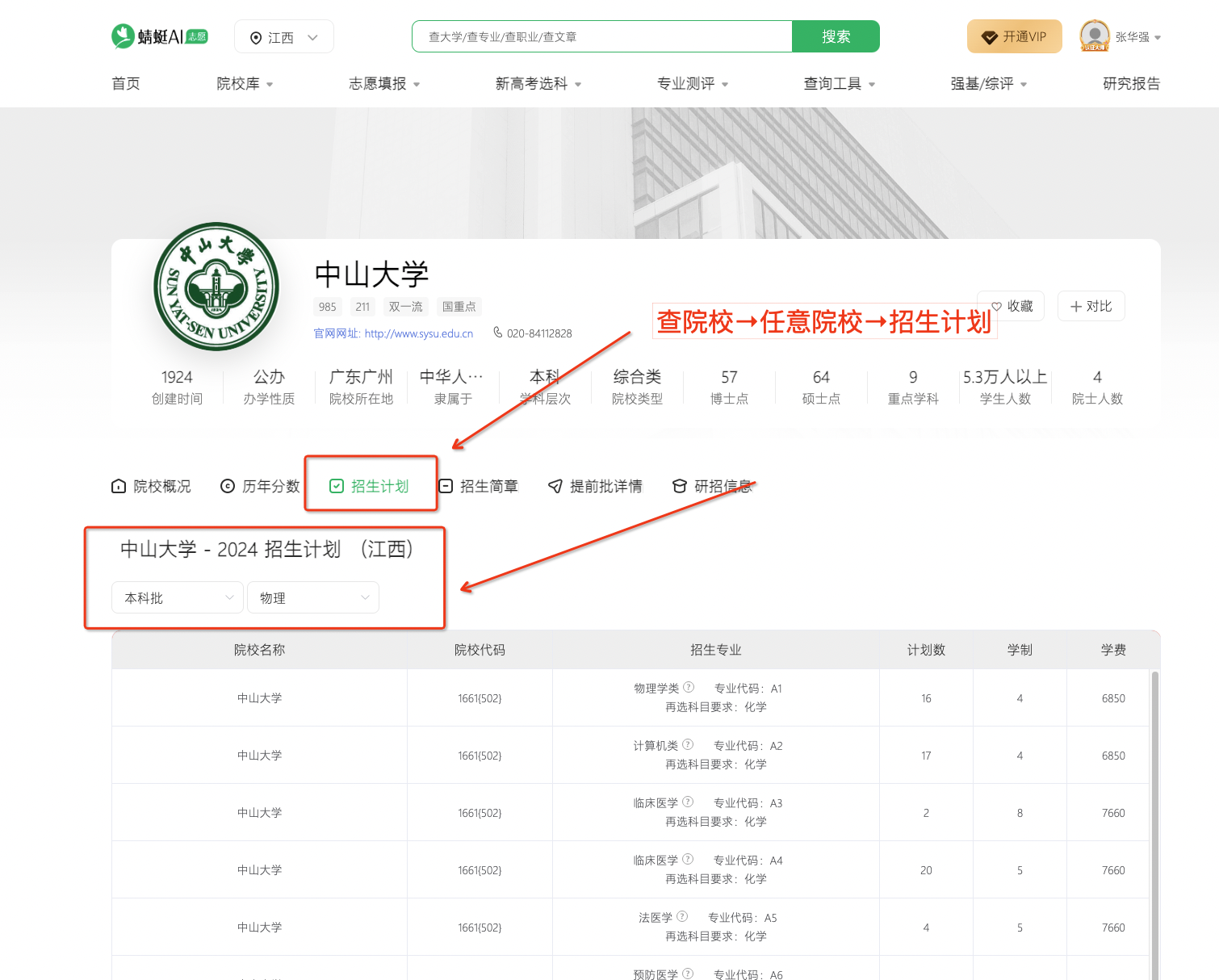This screenshot has height=980, width=1219.
Task: Expand the 专业测评 menu
Action: coord(693,84)
